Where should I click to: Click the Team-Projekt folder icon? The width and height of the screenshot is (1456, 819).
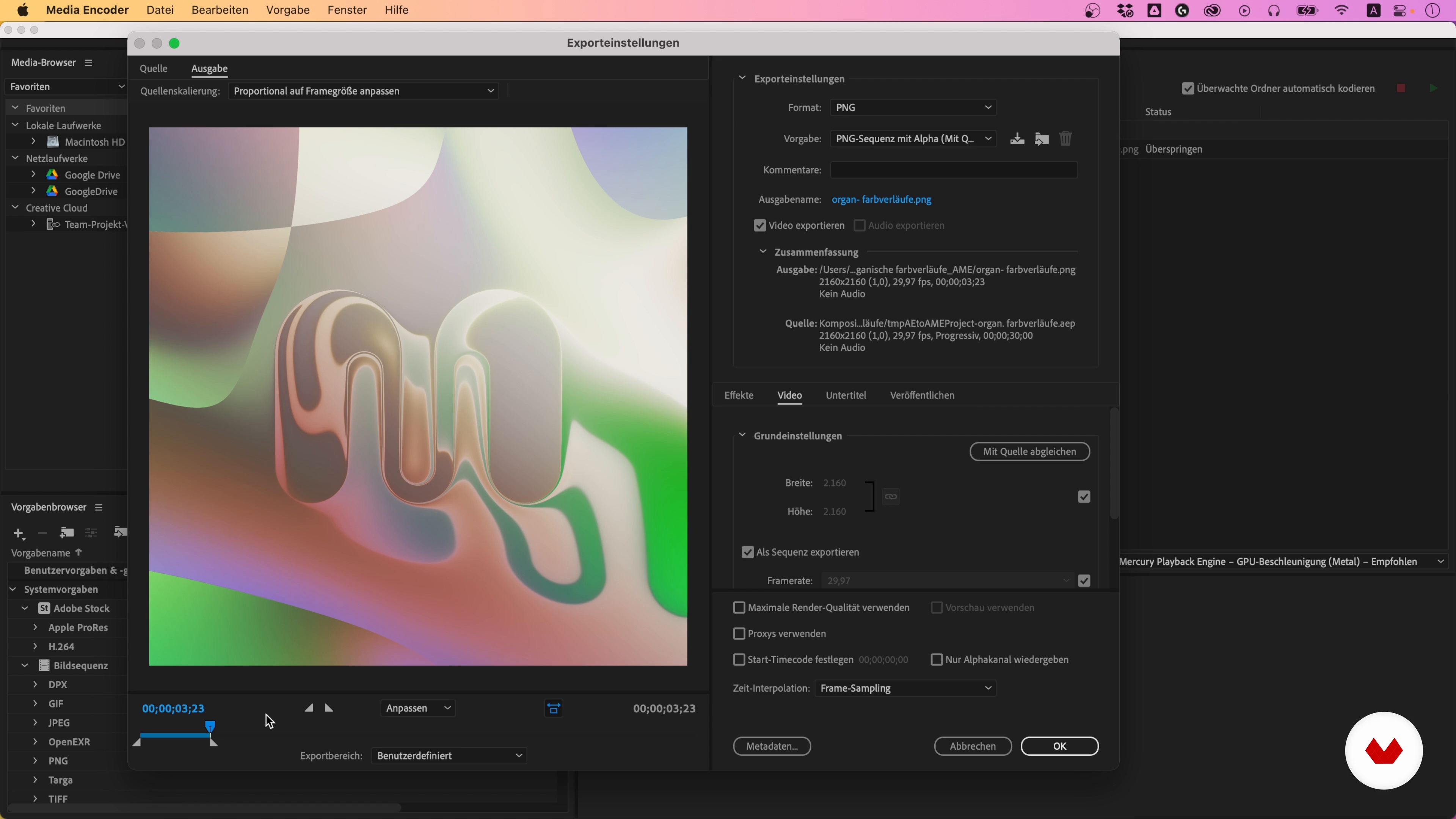(x=53, y=224)
